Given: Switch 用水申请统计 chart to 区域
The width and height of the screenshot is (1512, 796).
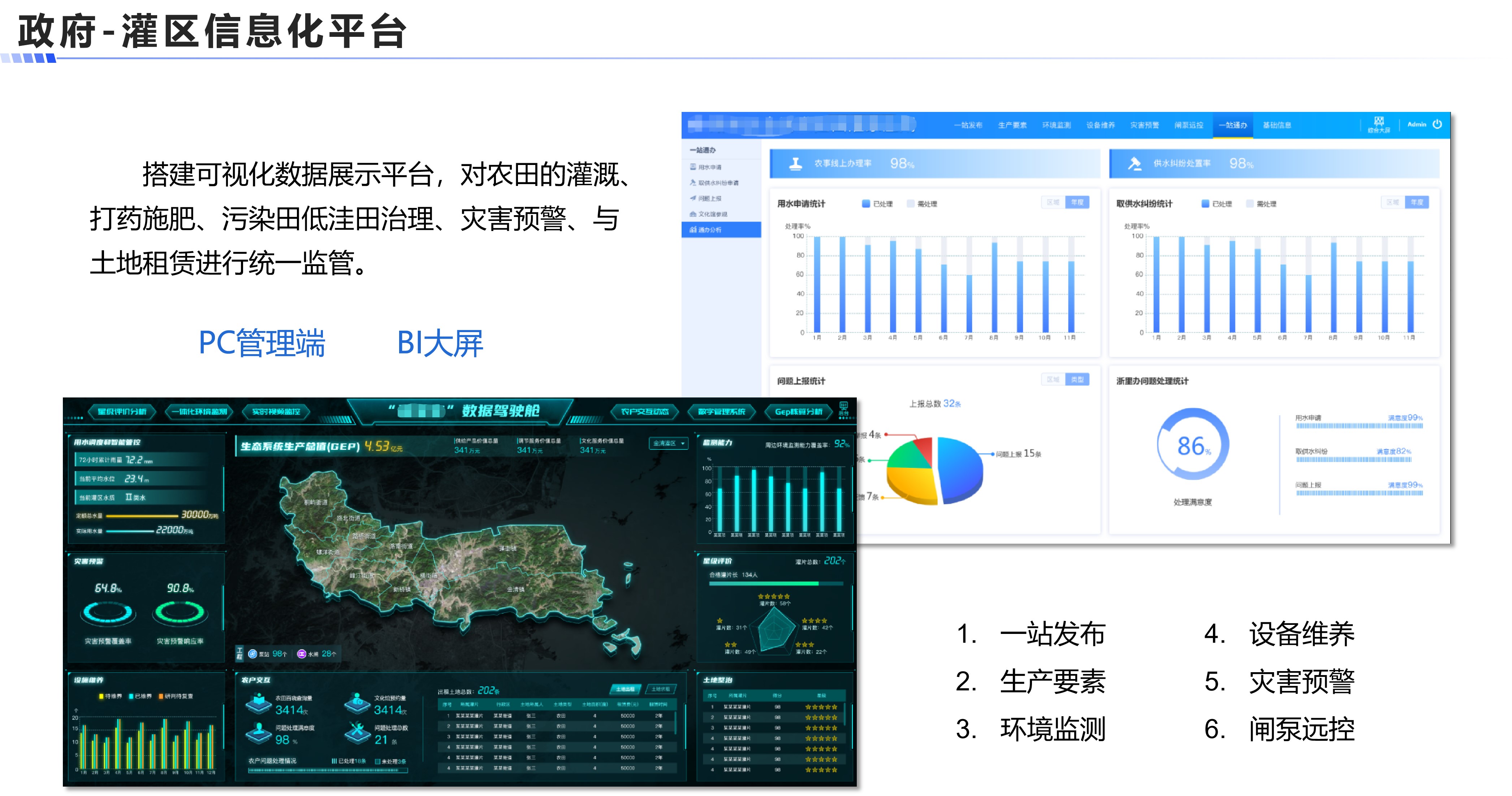Looking at the screenshot, I should pyautogui.click(x=1053, y=203).
